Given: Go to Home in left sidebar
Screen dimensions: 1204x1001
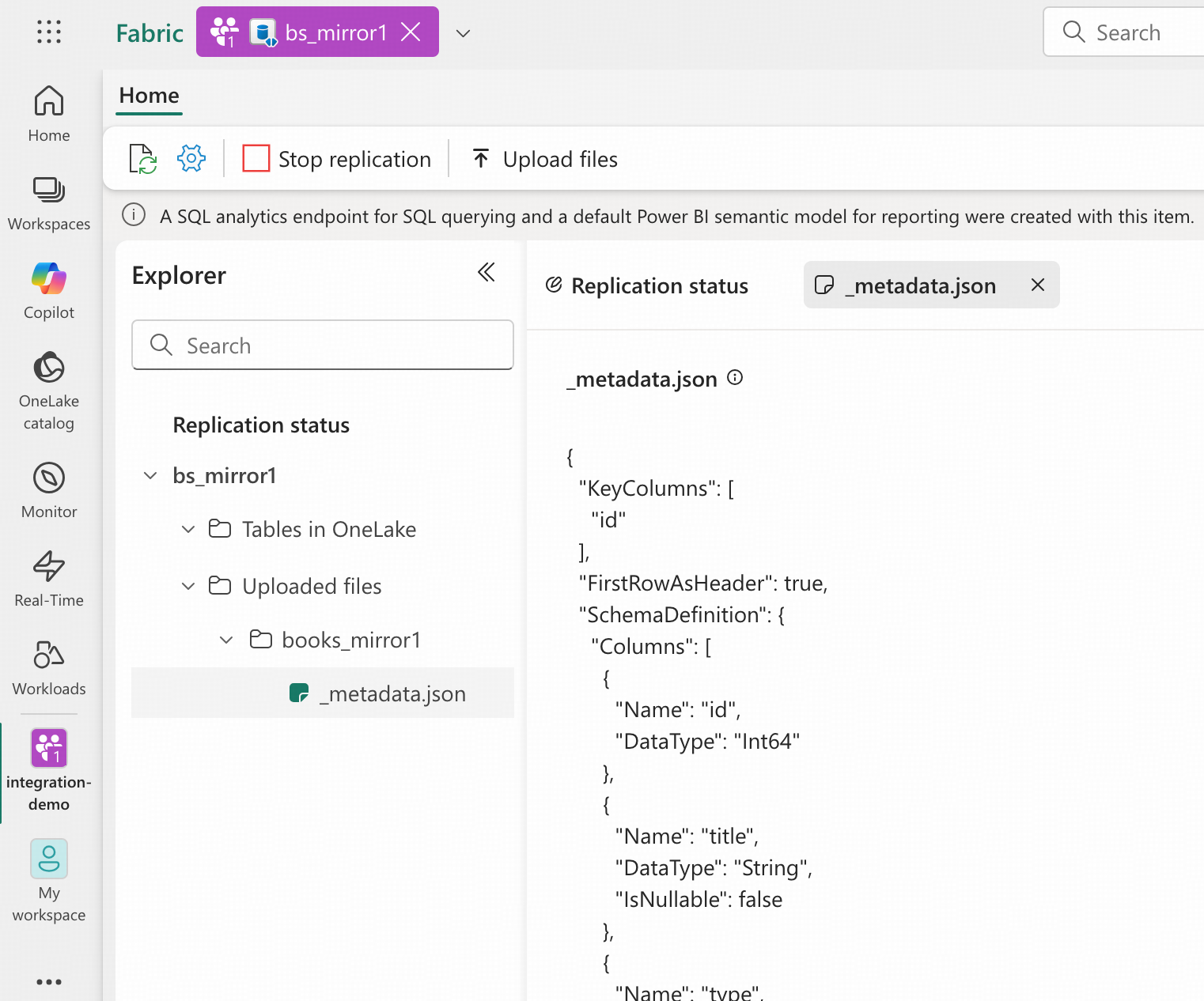Looking at the screenshot, I should [49, 114].
